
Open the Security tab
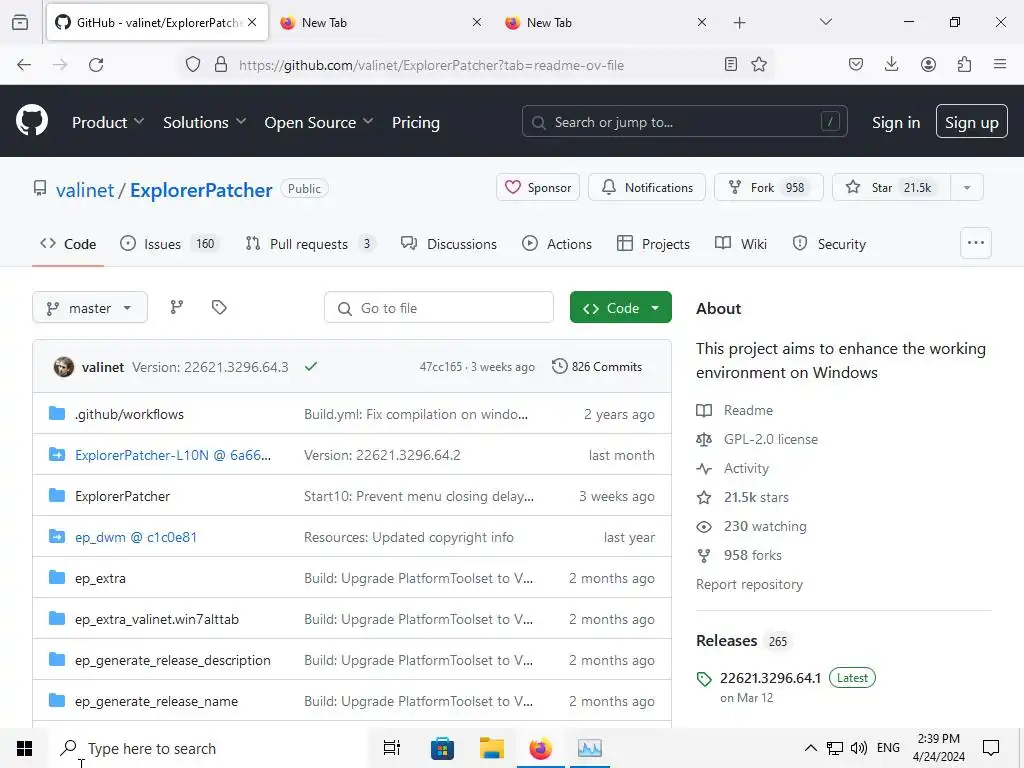829,244
